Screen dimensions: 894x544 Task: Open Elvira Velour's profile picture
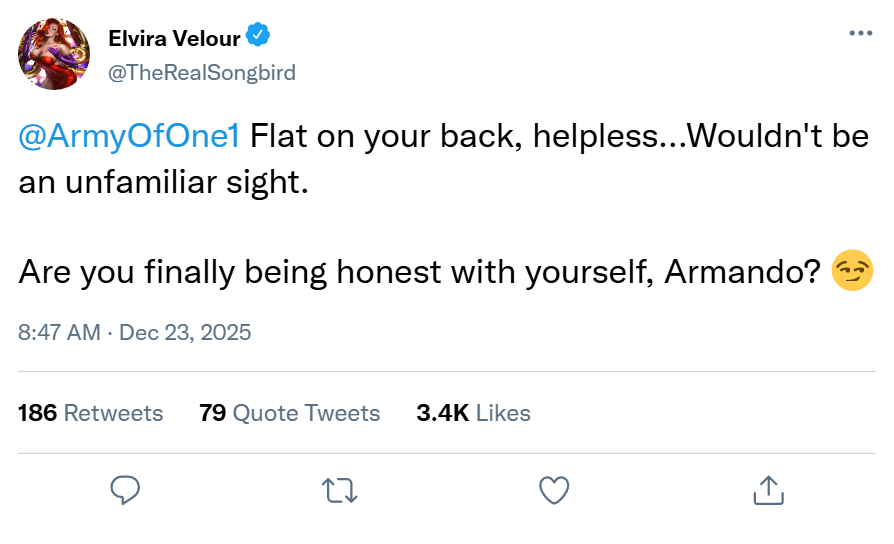click(x=54, y=54)
